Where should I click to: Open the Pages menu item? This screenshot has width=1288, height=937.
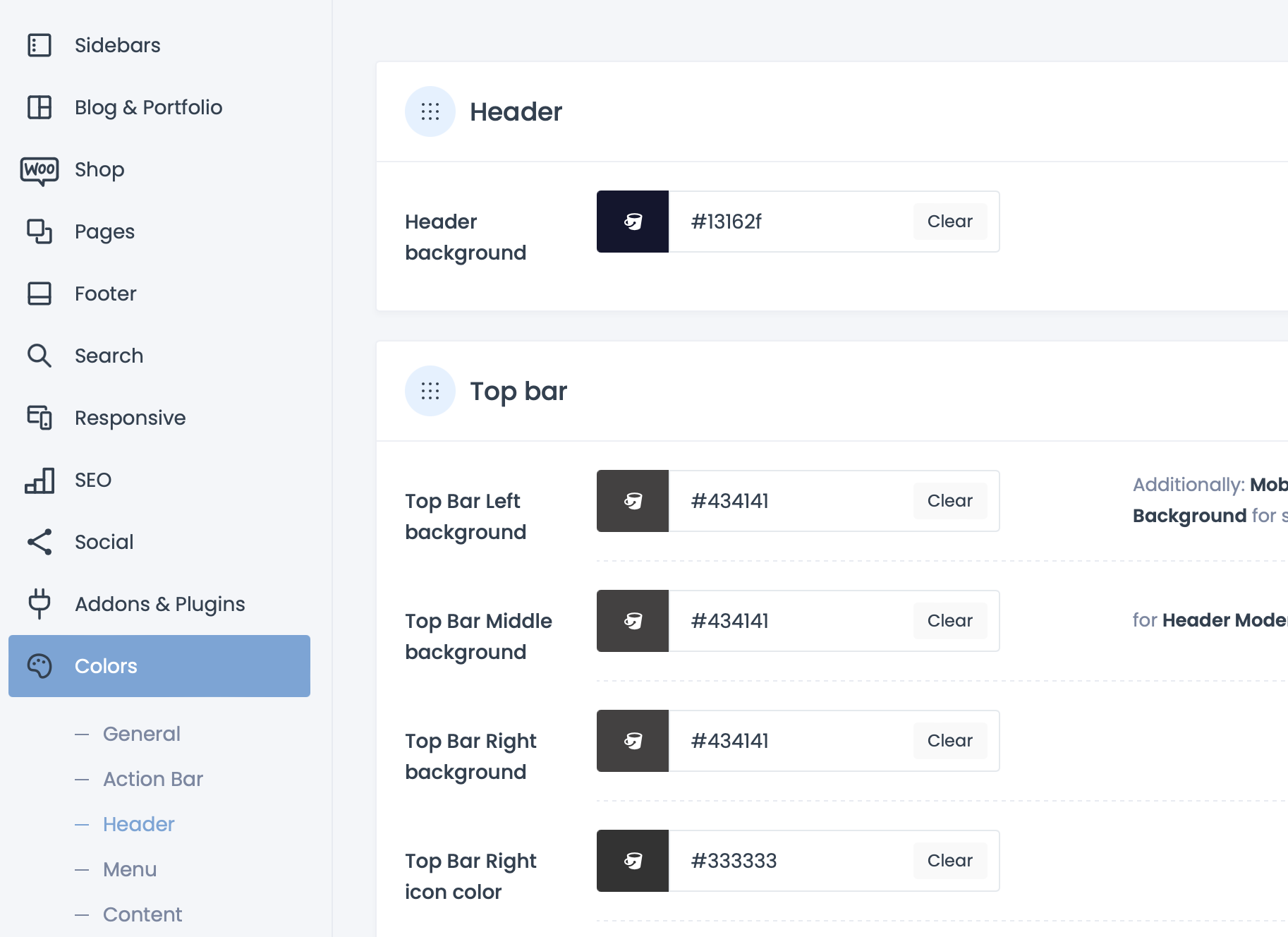[x=159, y=231]
